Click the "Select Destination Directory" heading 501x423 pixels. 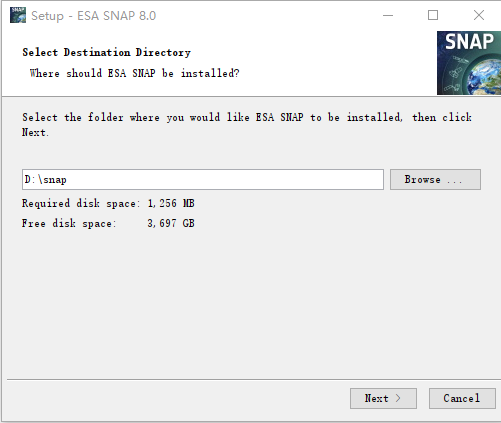106,52
